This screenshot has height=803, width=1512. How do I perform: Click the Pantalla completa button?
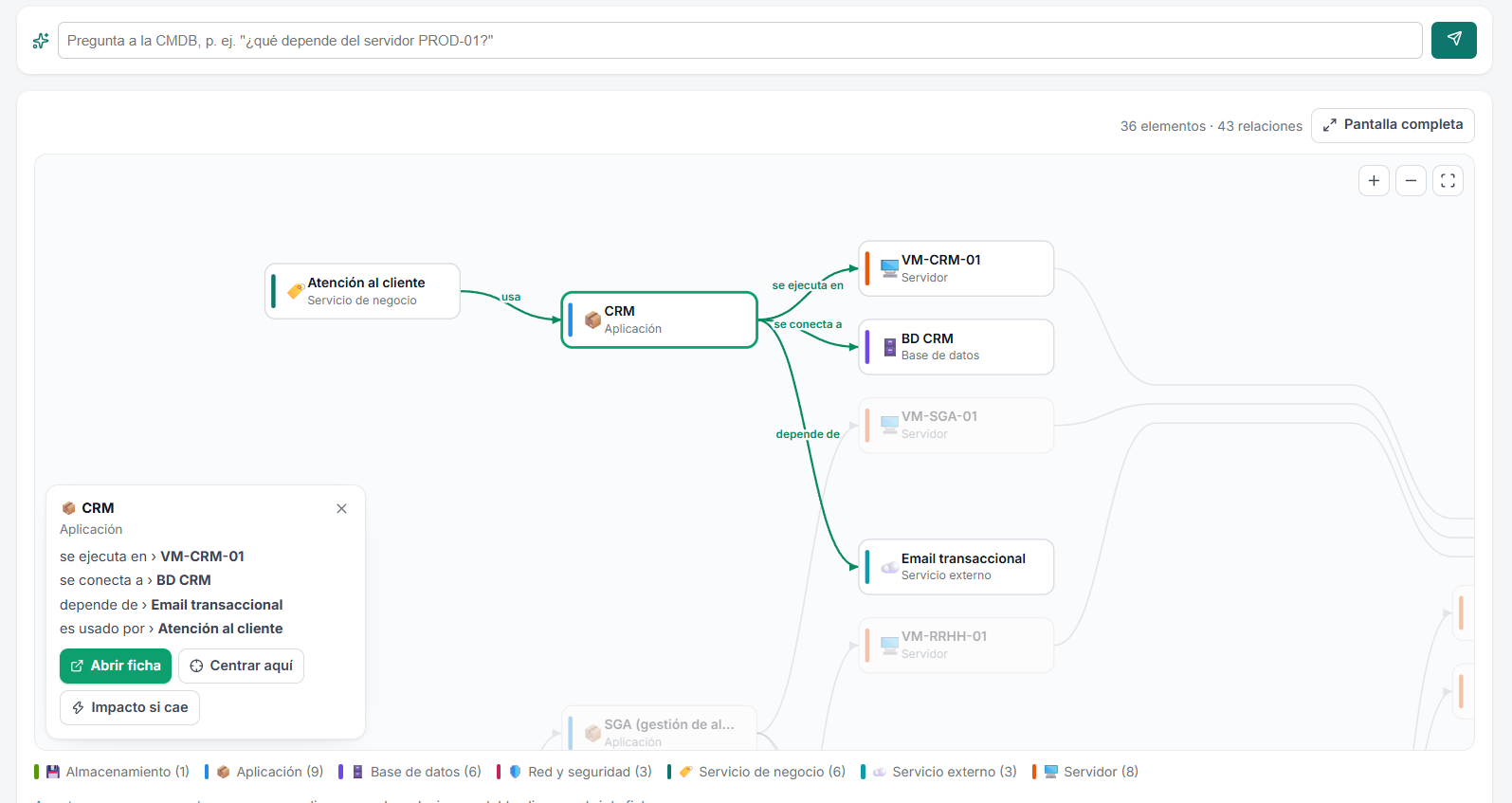1393,125
